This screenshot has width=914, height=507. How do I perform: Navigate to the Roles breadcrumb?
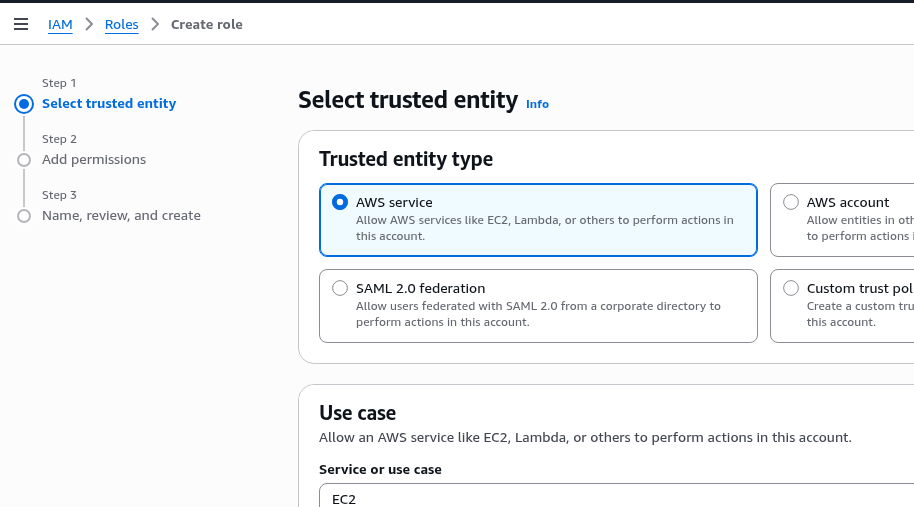coord(121,24)
